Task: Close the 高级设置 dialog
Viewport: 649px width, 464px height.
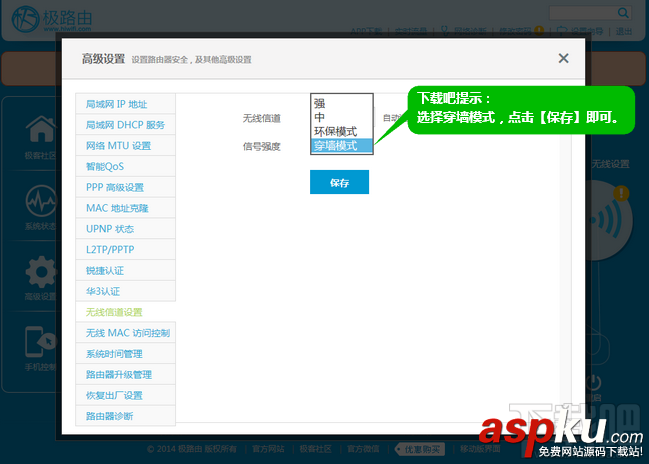Action: click(563, 58)
